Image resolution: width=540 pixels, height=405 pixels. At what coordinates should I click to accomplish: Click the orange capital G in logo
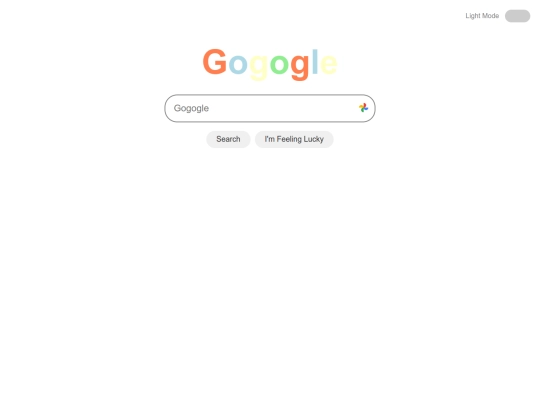click(x=215, y=62)
